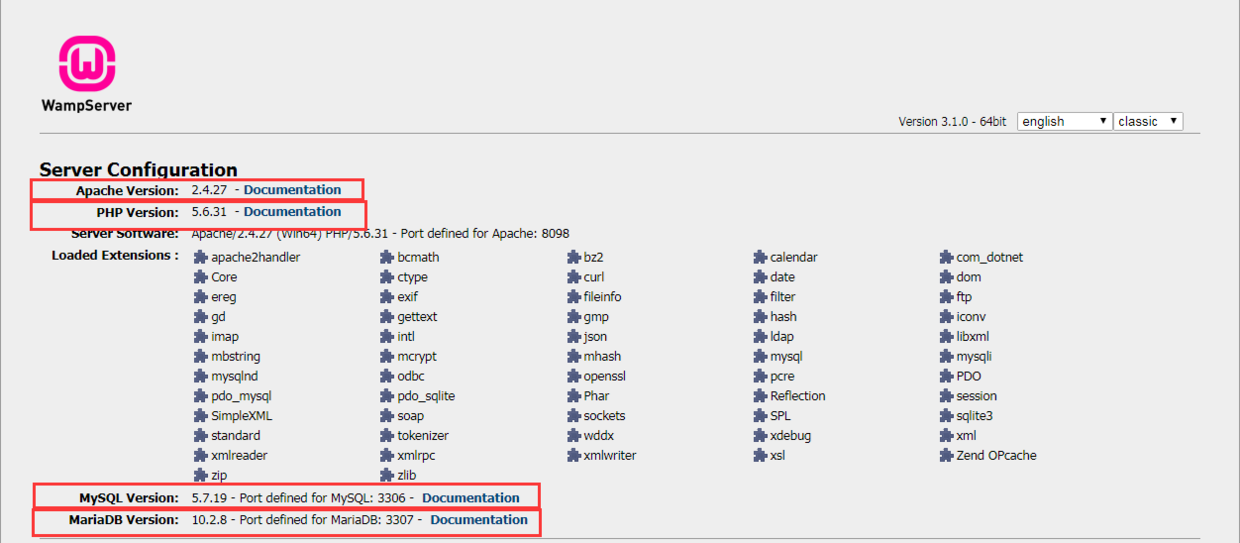This screenshot has height=543, width=1240.
Task: Click the iconv extension name
Action: point(971,317)
